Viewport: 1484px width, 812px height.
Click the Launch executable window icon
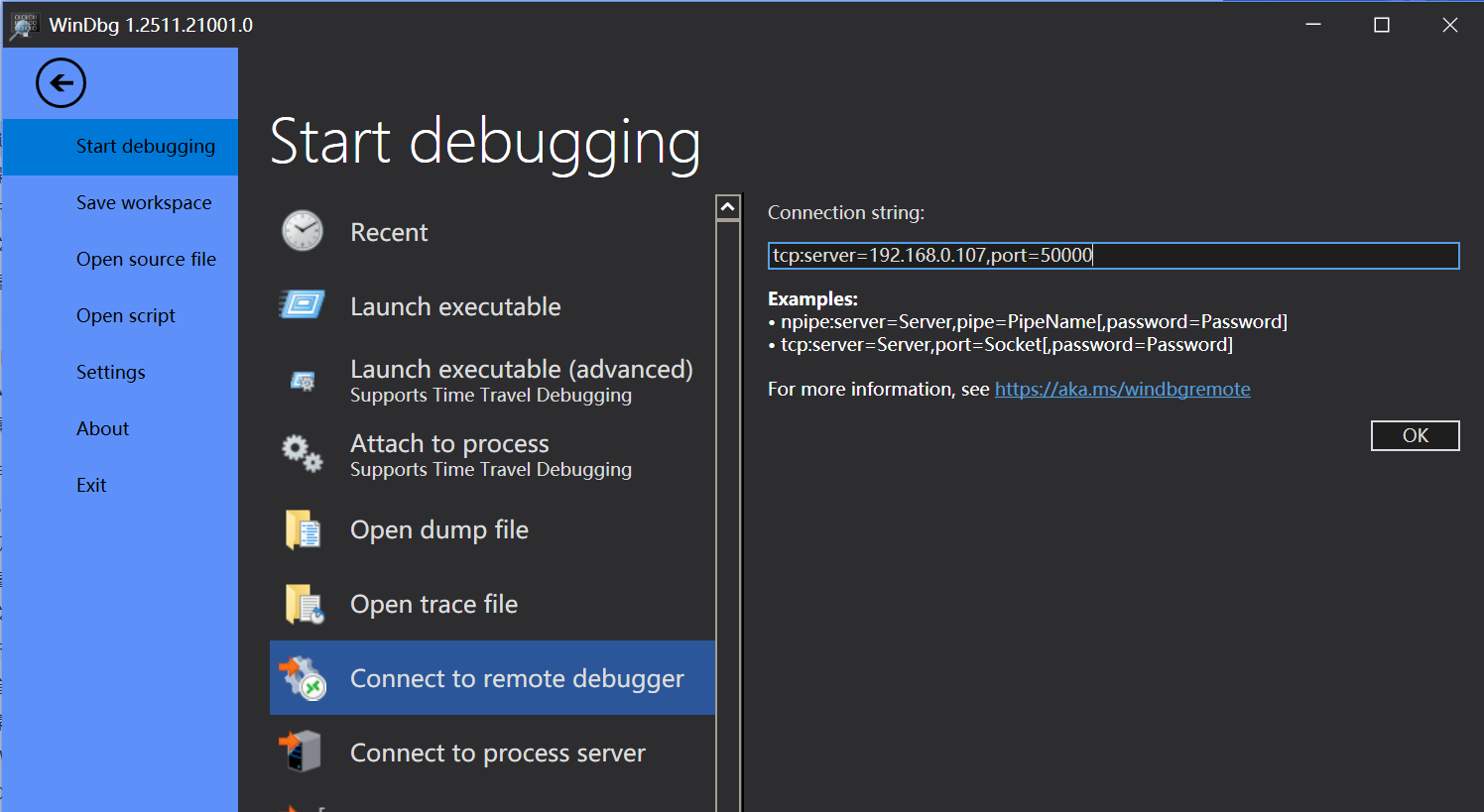(303, 305)
